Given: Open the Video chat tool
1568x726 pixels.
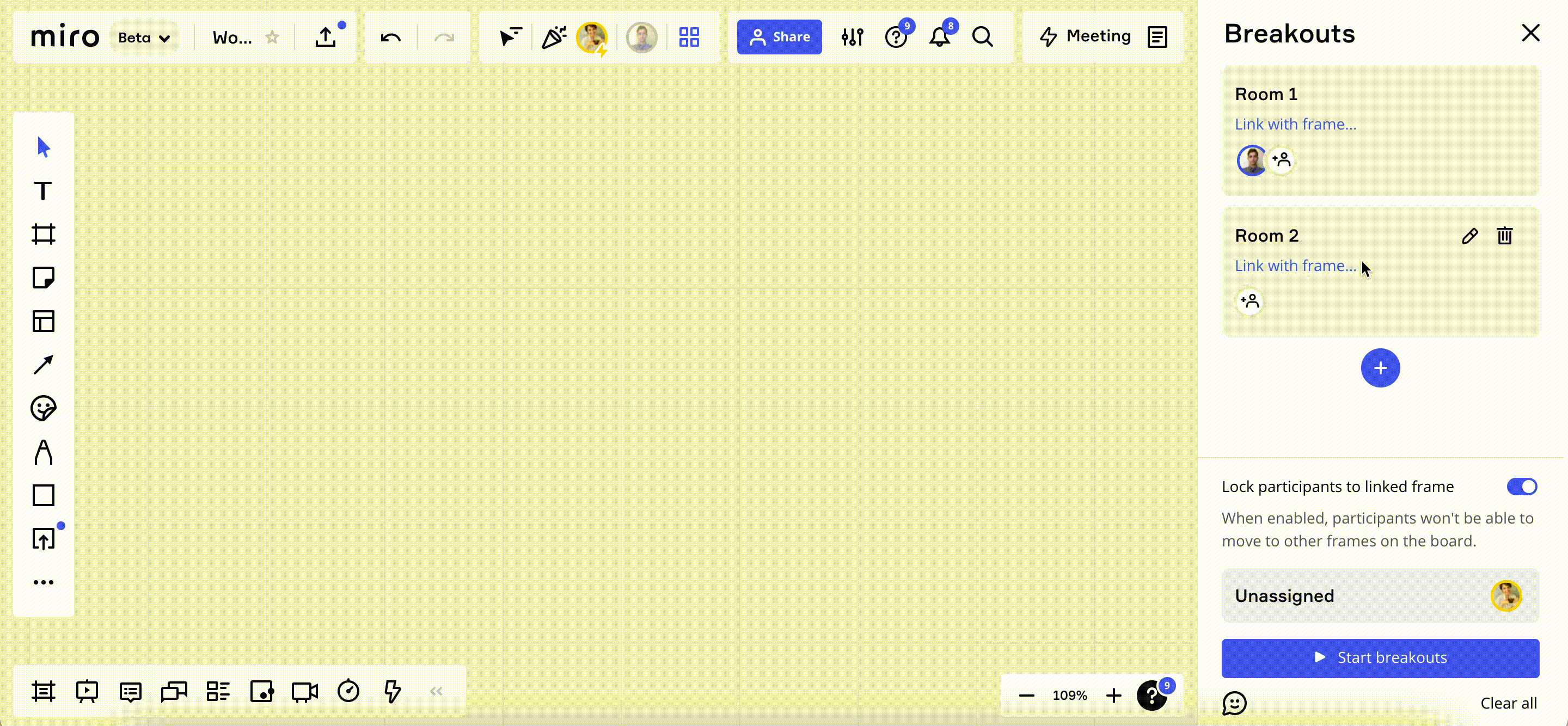Looking at the screenshot, I should (304, 691).
